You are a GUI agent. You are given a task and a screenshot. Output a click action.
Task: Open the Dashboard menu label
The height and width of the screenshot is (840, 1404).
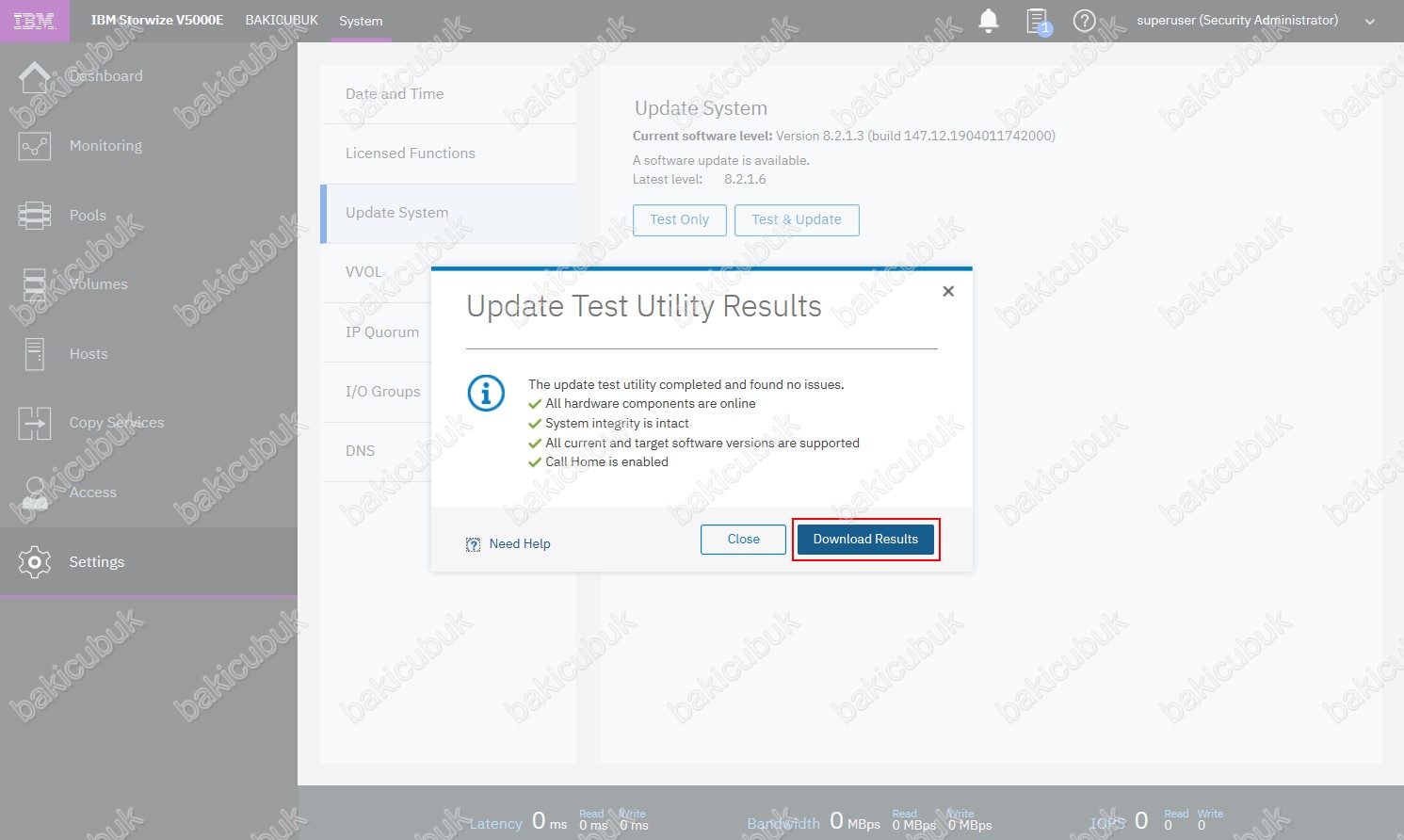(x=106, y=76)
